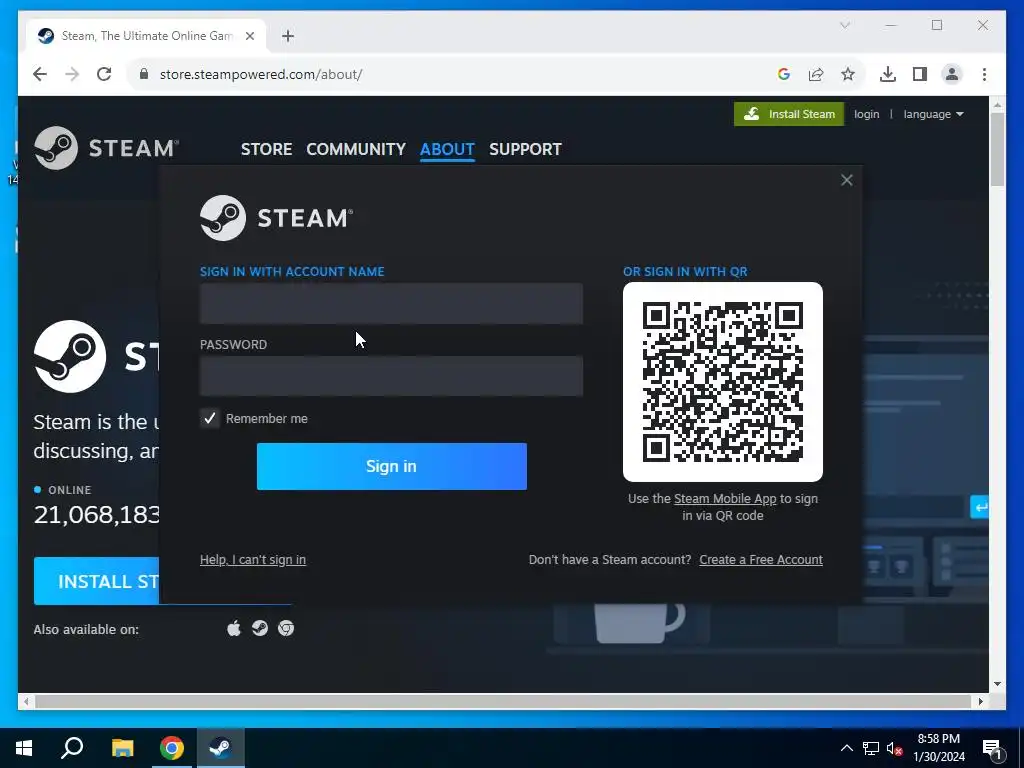The image size is (1024, 768).
Task: Toggle Chrome side panel icon
Action: pos(920,74)
